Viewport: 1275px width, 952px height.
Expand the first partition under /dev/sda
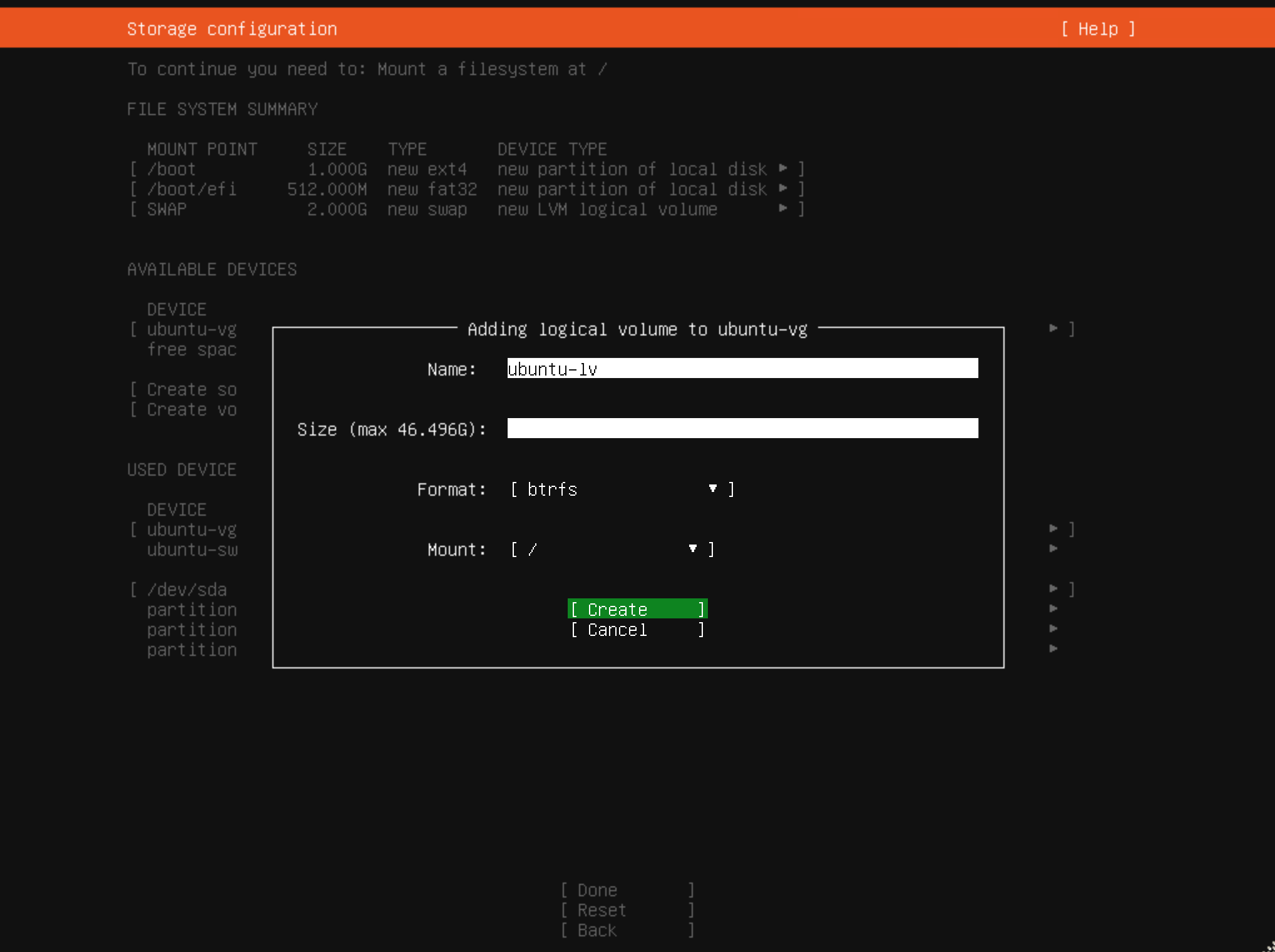coord(1055,608)
